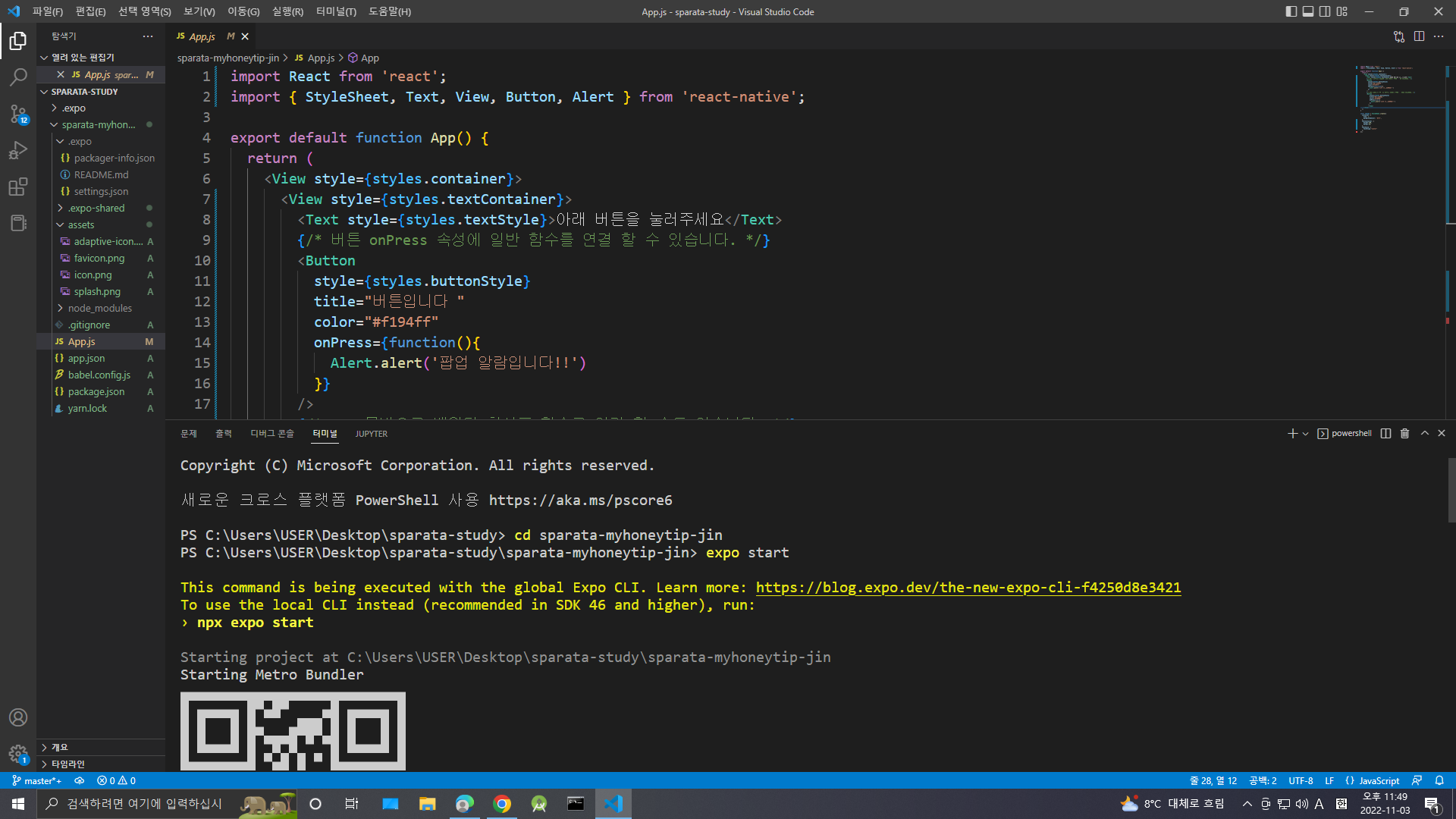
Task: Open the terminal launch profile dropdown
Action: 1305,434
